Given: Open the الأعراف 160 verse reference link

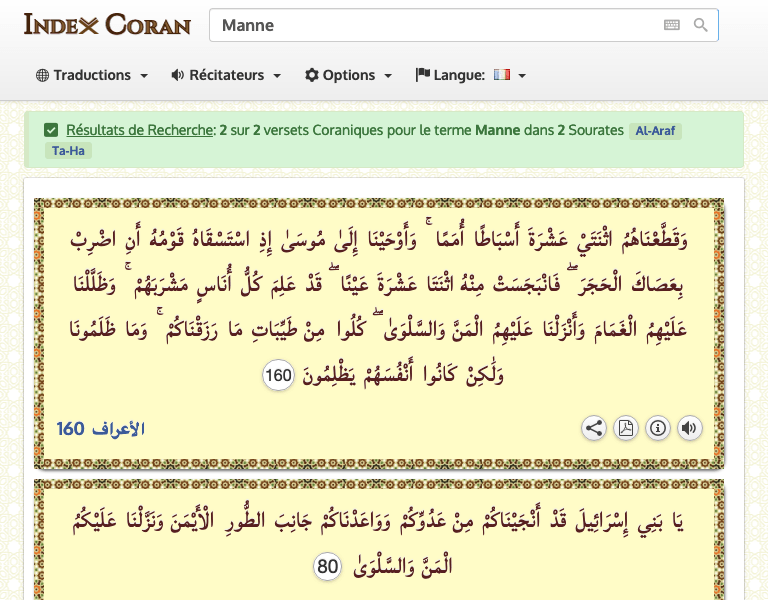Looking at the screenshot, I should (101, 429).
